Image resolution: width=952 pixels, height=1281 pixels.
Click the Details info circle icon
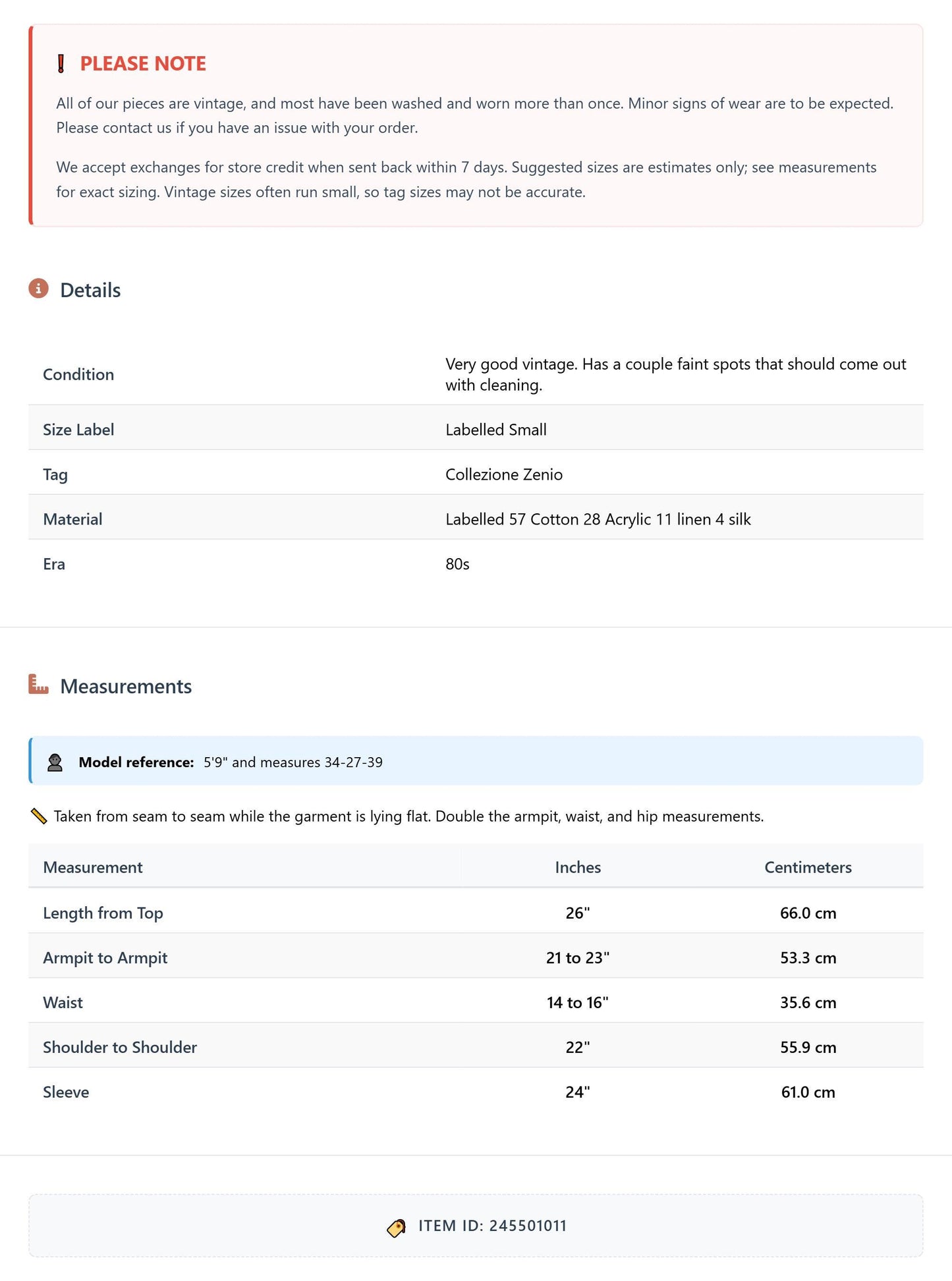(x=39, y=289)
